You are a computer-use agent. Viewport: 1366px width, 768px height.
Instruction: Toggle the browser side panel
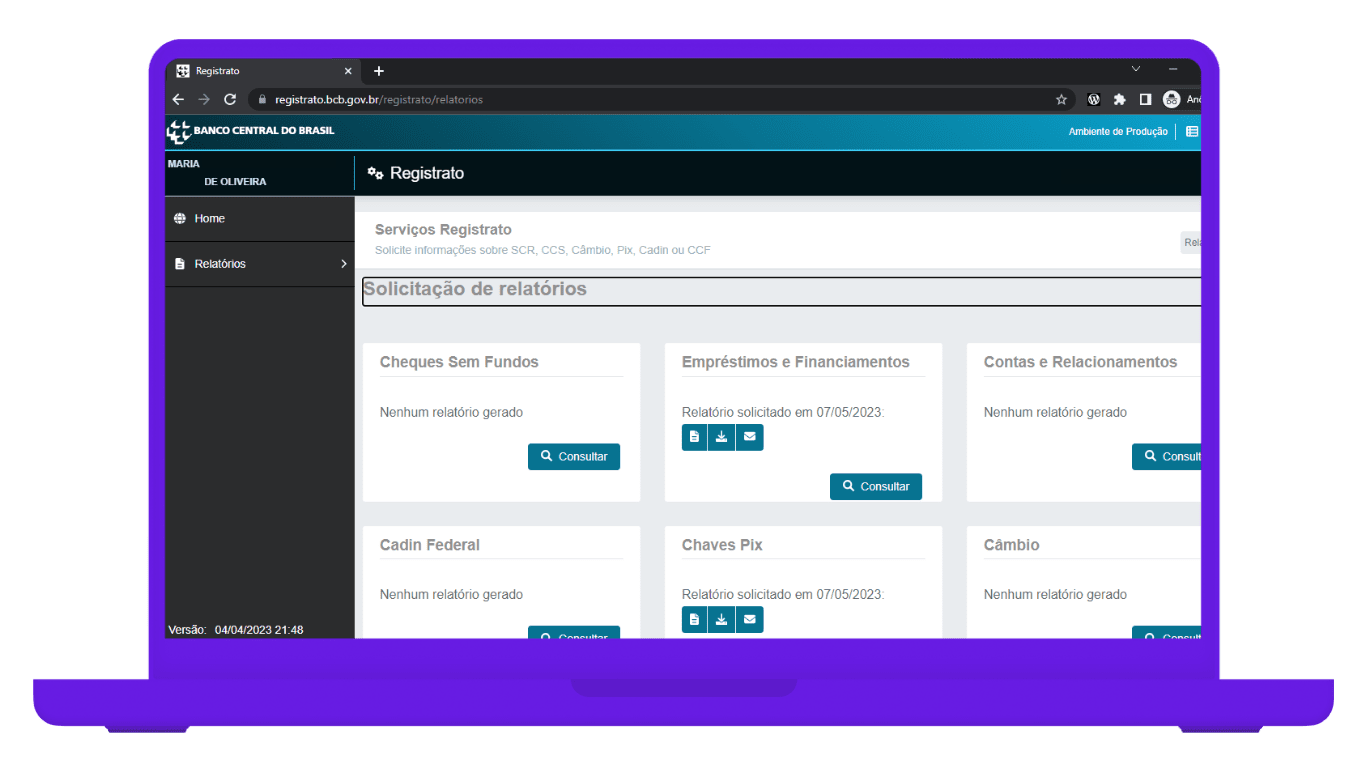[x=1145, y=100]
